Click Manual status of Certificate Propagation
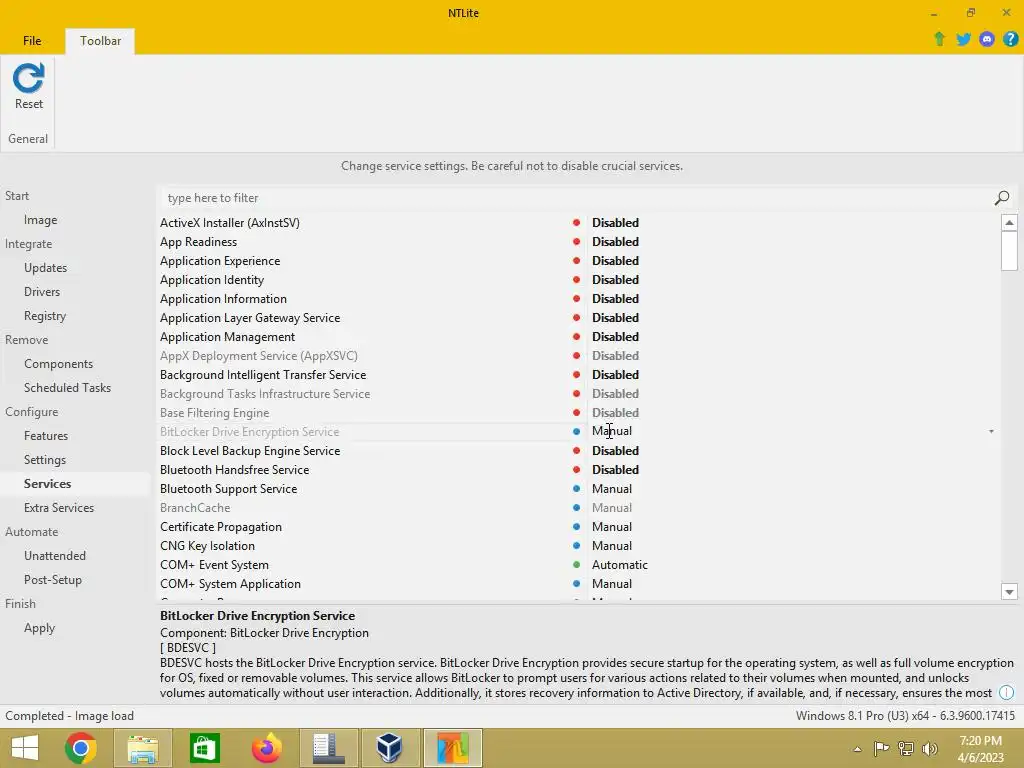The image size is (1024, 768). (x=612, y=526)
